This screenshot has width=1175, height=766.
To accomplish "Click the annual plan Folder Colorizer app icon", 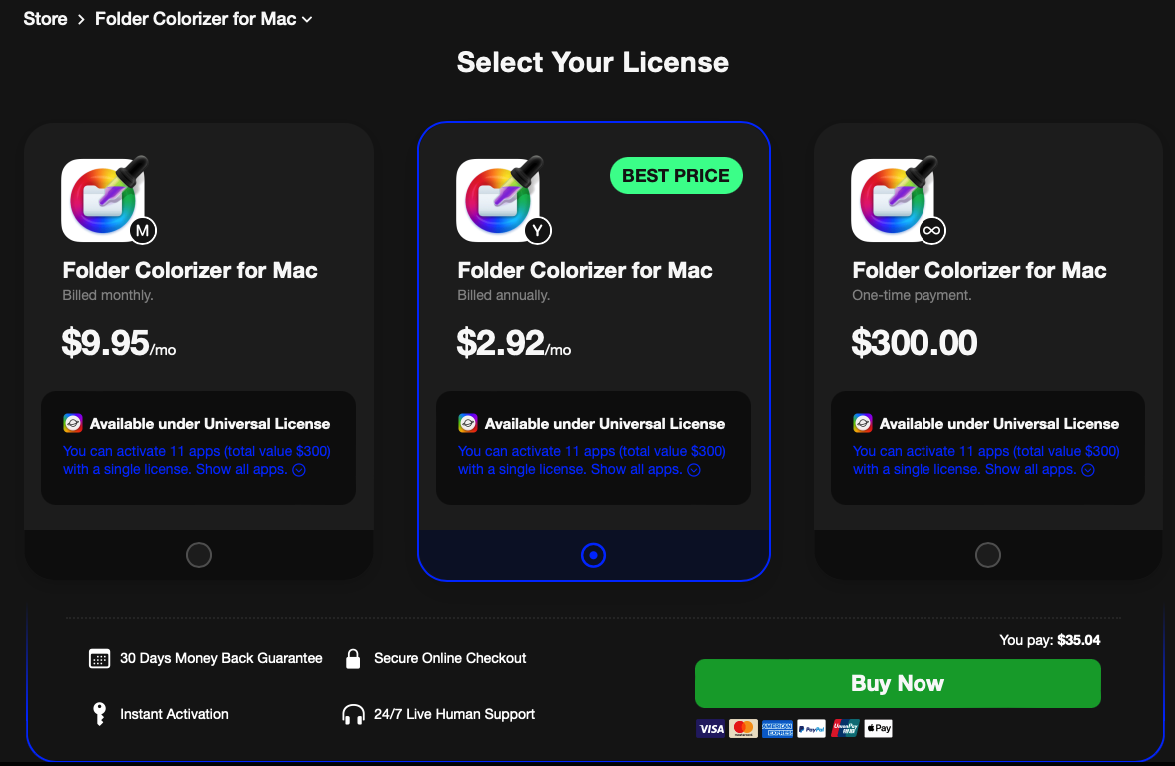I will point(498,200).
